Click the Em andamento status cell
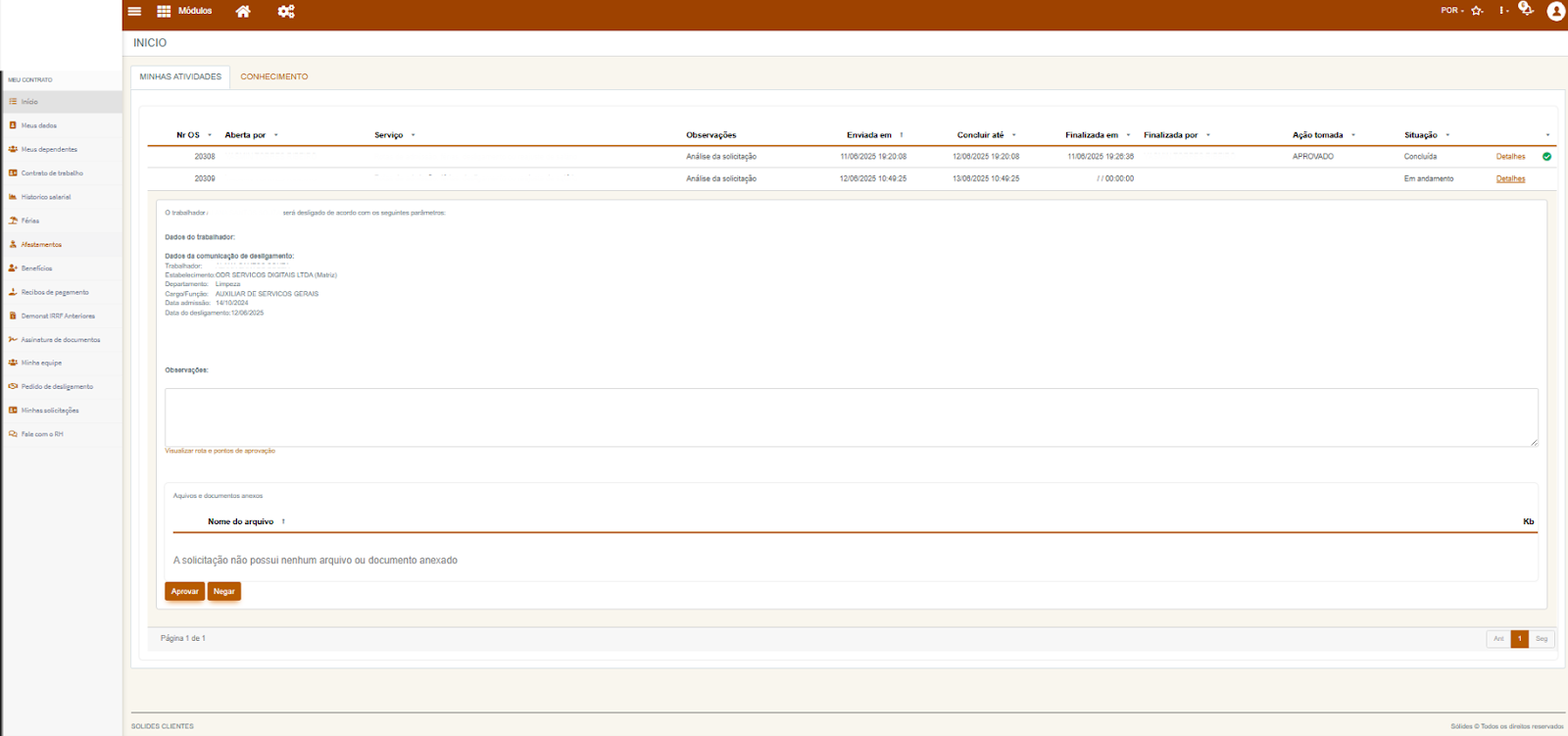This screenshot has height=736, width=1568. click(x=1429, y=179)
